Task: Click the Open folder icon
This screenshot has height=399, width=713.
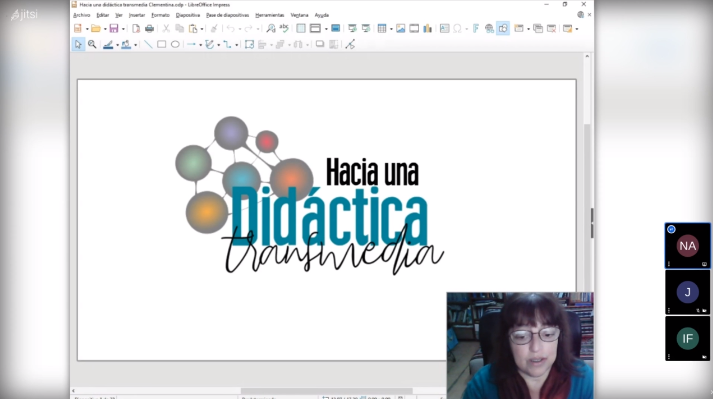Action: (x=95, y=29)
